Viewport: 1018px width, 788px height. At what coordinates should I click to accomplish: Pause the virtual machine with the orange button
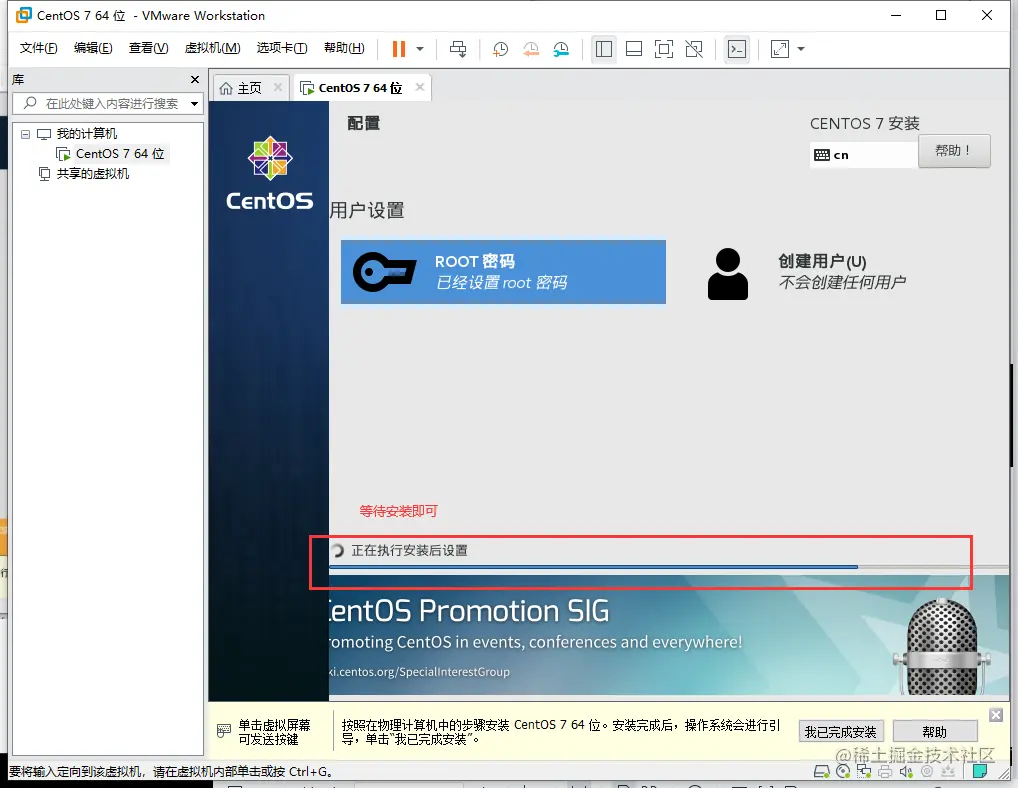399,49
